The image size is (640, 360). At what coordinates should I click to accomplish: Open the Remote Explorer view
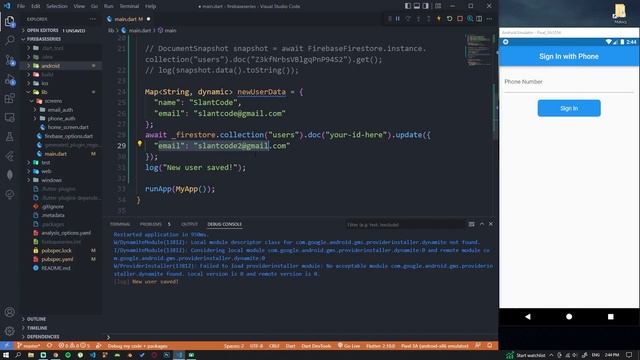[10, 118]
